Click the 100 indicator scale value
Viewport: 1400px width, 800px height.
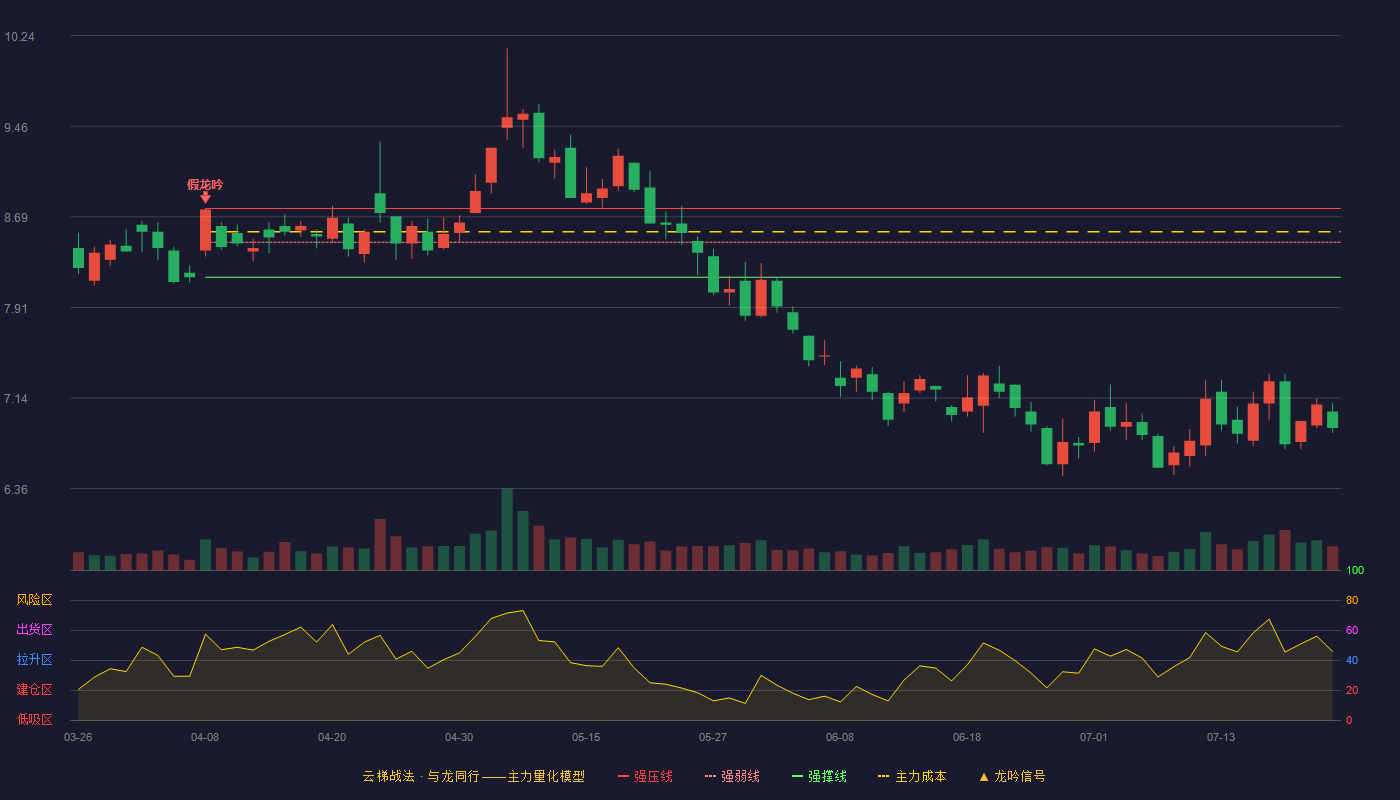point(1355,571)
